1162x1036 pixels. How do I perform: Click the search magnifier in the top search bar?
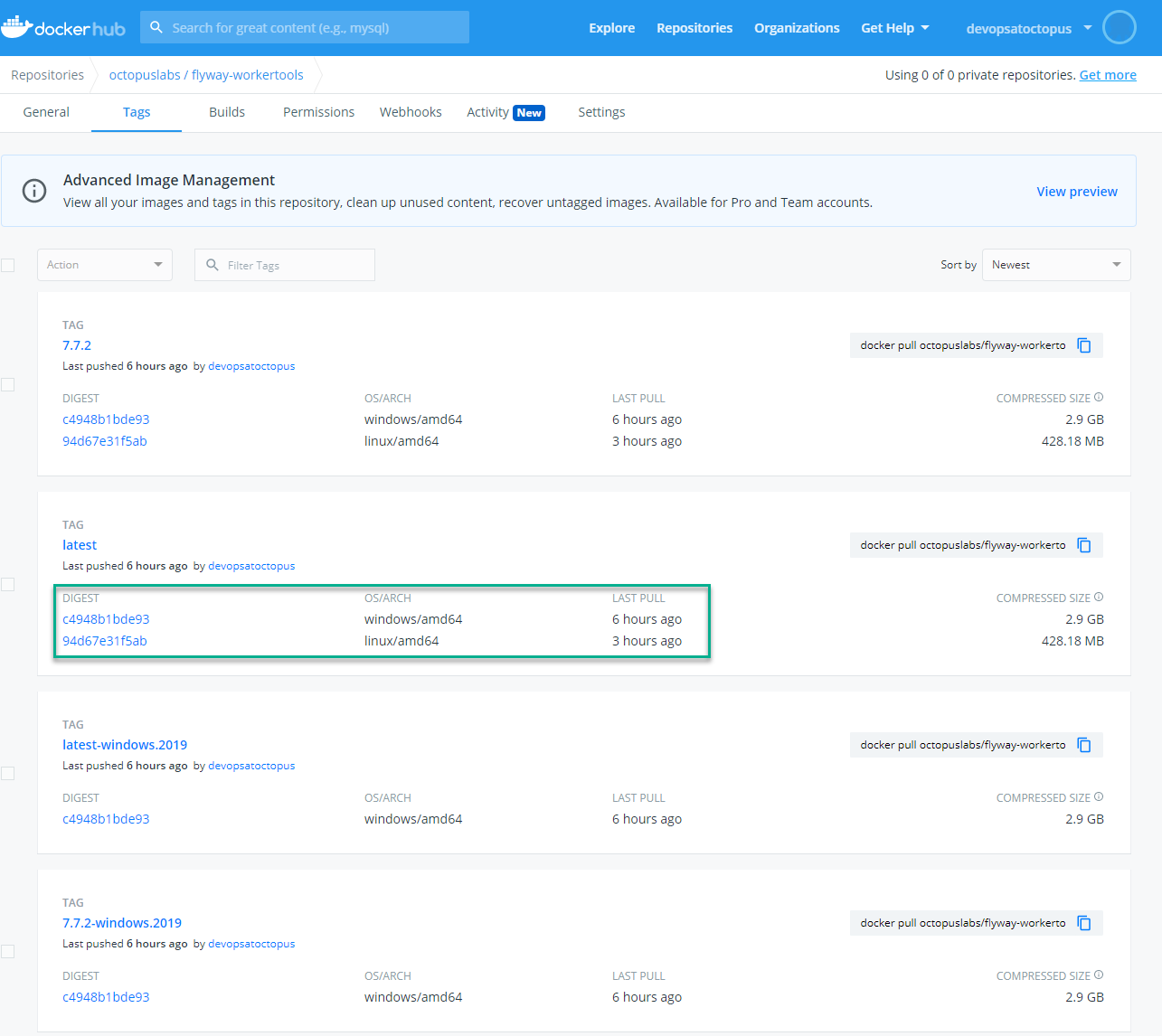pos(156,27)
